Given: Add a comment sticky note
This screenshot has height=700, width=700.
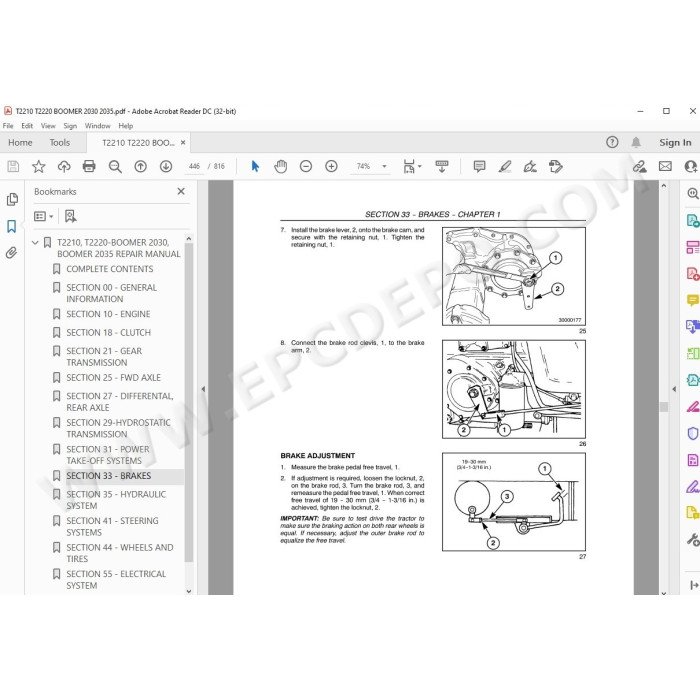Looking at the screenshot, I should click(x=479, y=167).
